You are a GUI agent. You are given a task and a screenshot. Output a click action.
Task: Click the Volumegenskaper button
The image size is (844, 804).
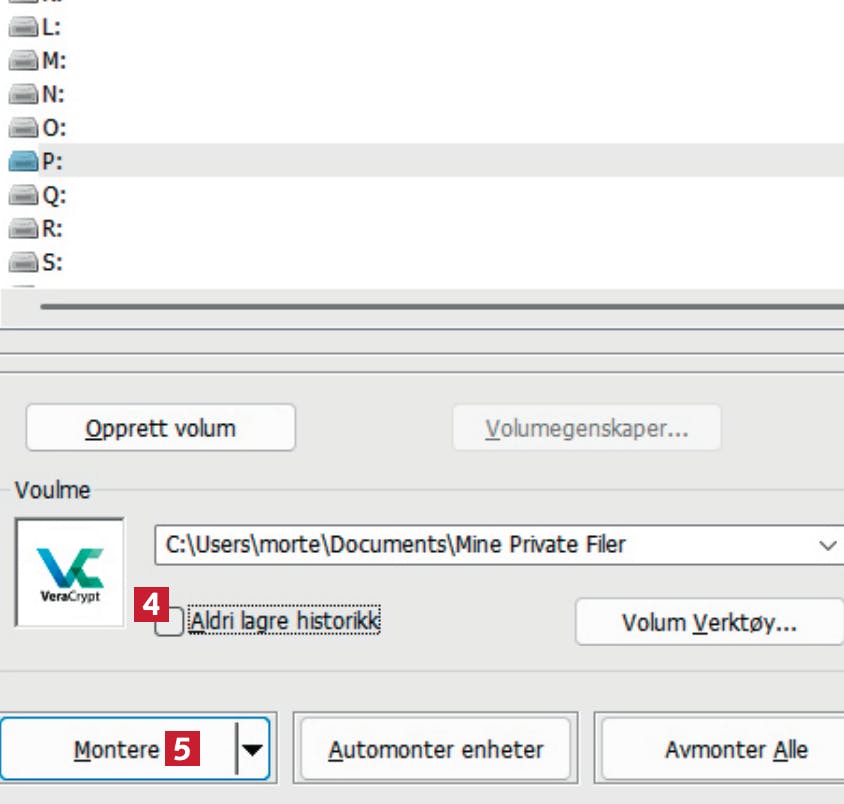tap(587, 428)
